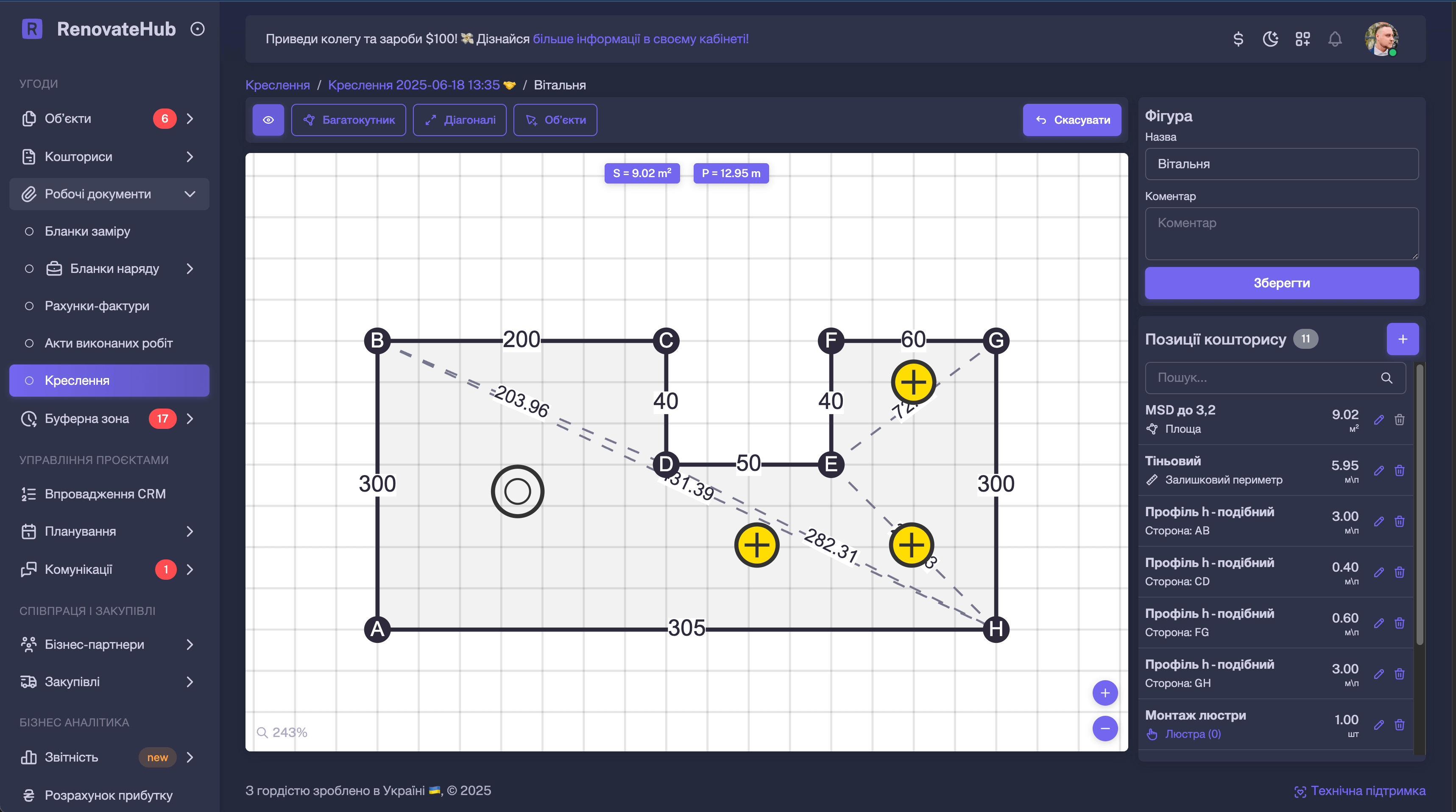Select the Багатокутник polygon tool
The width and height of the screenshot is (1456, 812).
(349, 120)
